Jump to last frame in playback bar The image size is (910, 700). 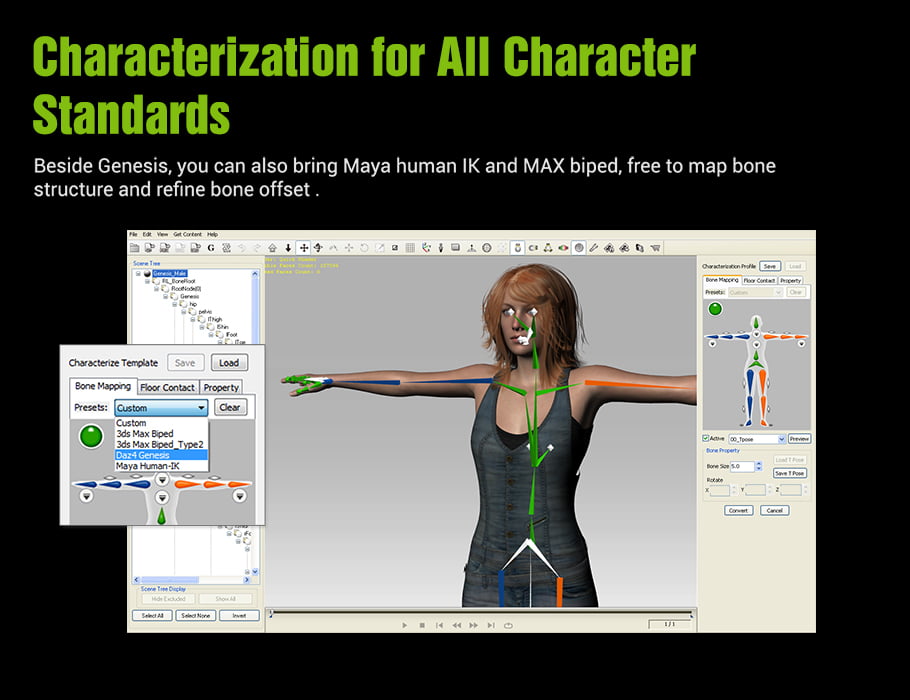(x=491, y=625)
